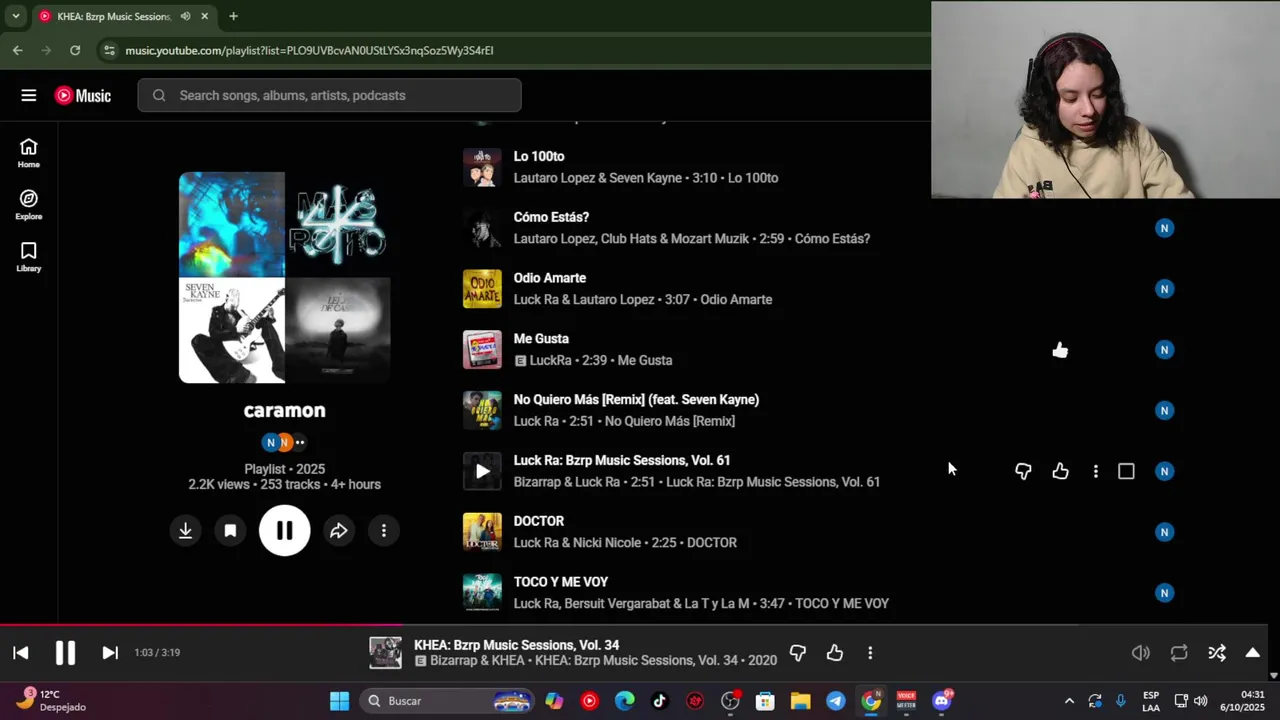Expand the player page with the up arrow
1280x720 pixels.
pos(1252,653)
